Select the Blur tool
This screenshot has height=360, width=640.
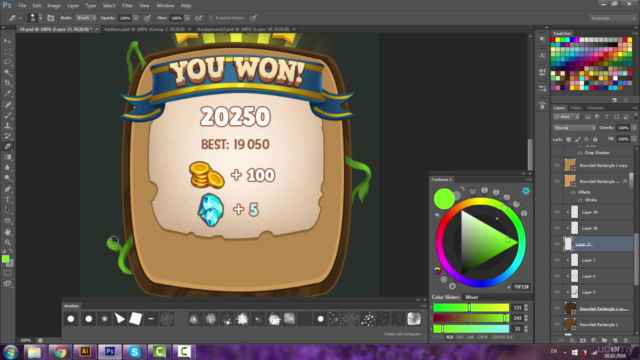(x=8, y=168)
